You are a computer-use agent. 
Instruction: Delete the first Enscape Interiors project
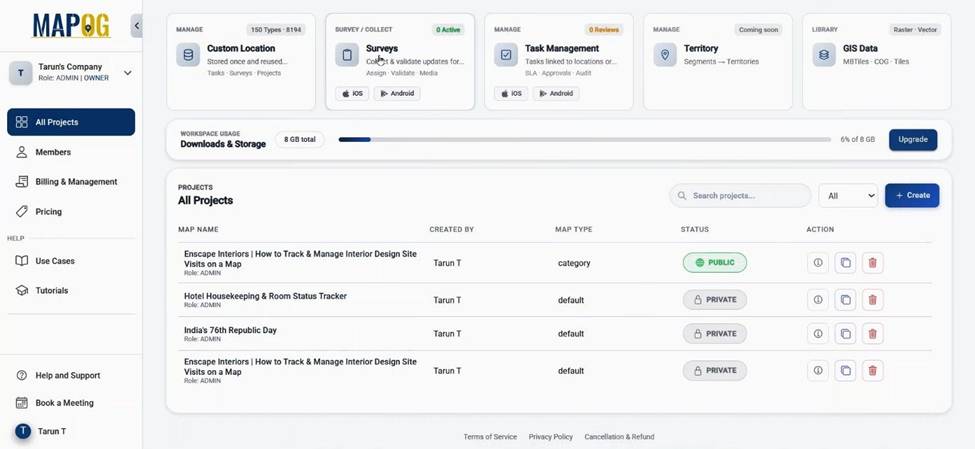click(x=872, y=263)
